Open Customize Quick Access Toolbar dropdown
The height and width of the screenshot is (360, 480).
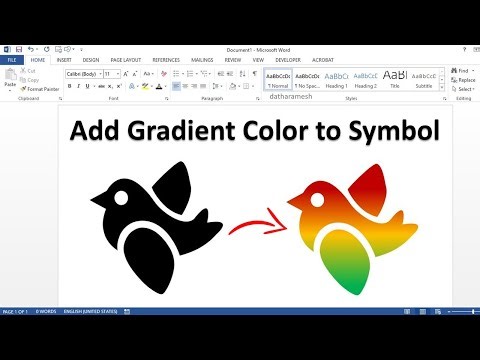tap(81, 50)
